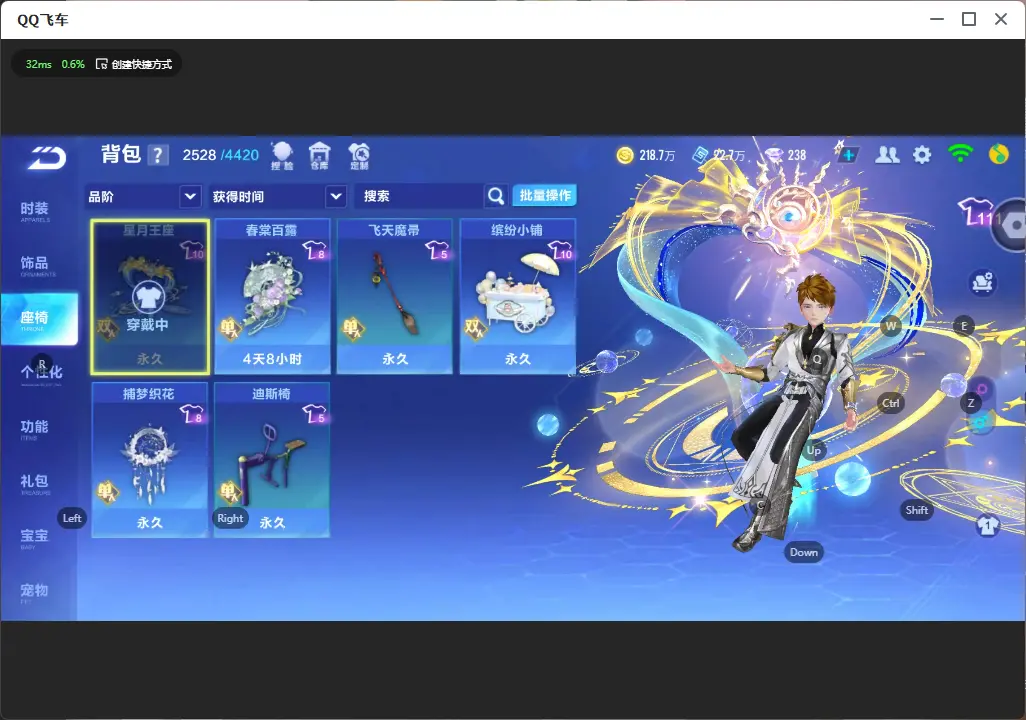
Task: Click the 创建快捷方式 label
Action: click(x=141, y=64)
